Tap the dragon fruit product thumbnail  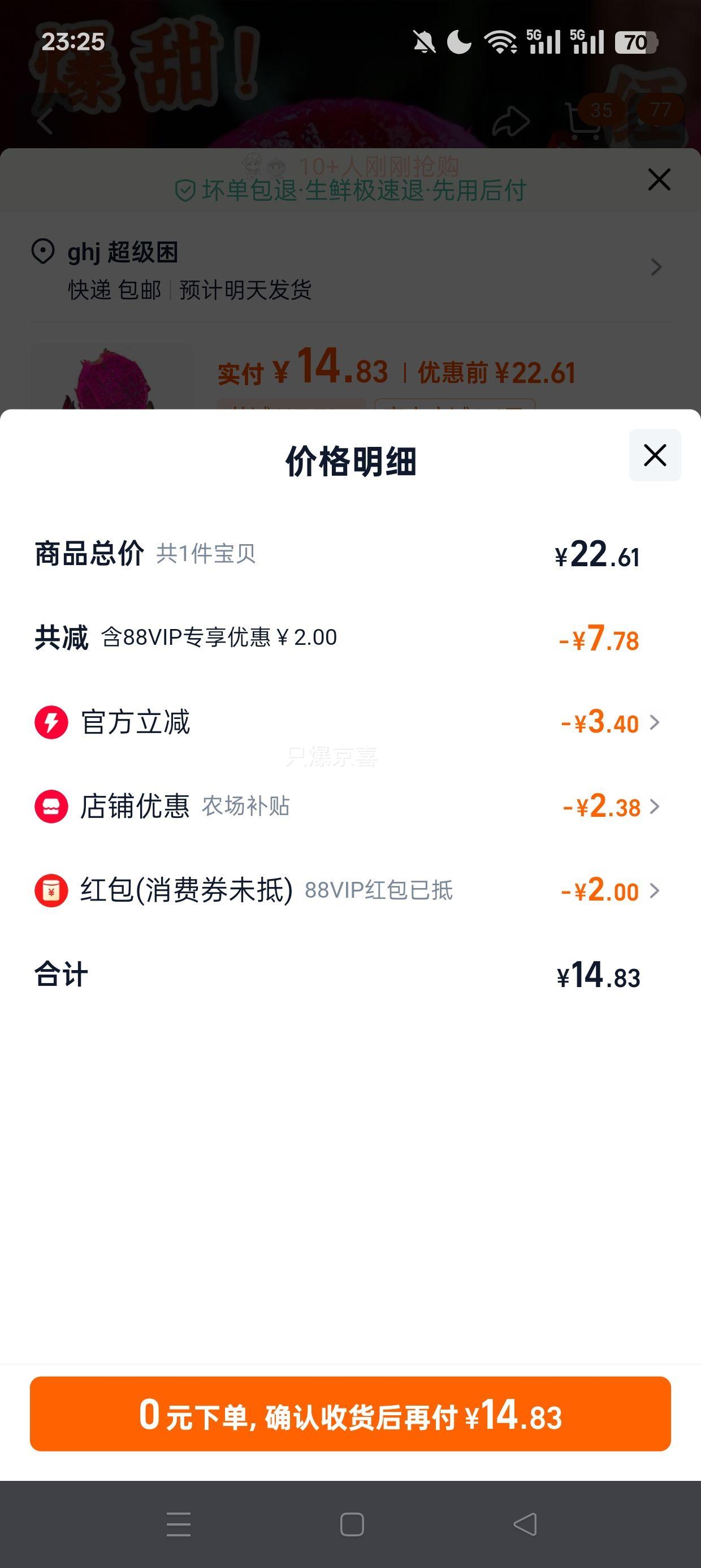(111, 377)
